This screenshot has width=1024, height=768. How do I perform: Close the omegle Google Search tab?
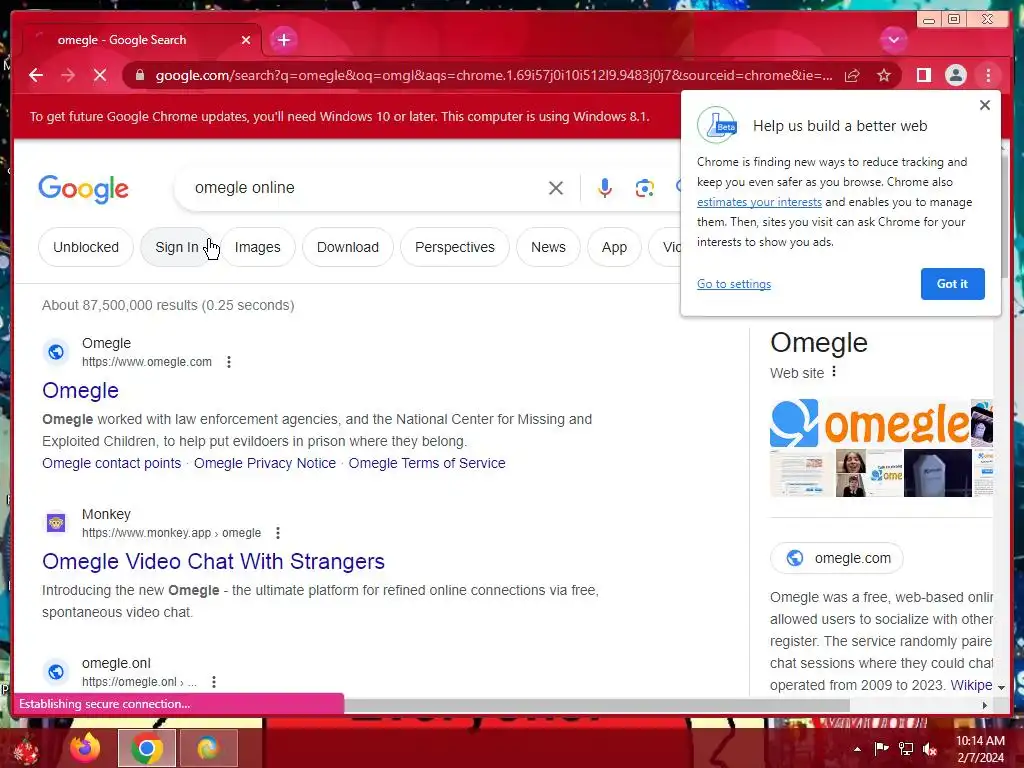(x=246, y=40)
